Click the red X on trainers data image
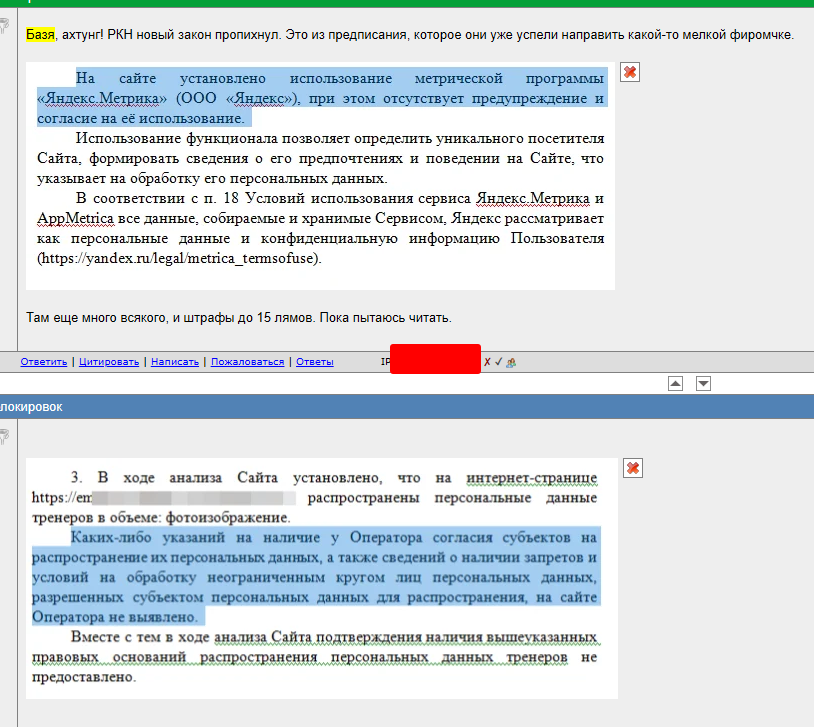 pyautogui.click(x=633, y=468)
